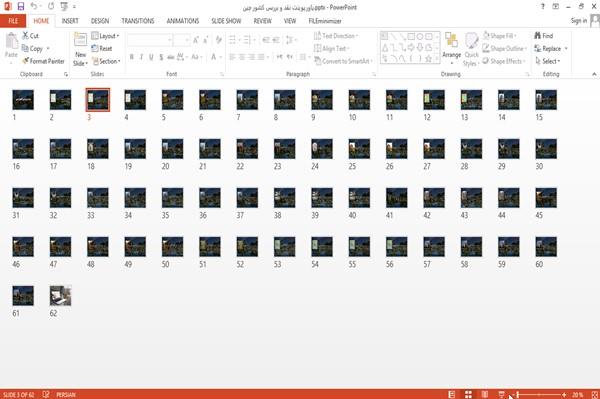Select slide thumbnail 24
This screenshot has width=600, height=399.
pos(322,149)
